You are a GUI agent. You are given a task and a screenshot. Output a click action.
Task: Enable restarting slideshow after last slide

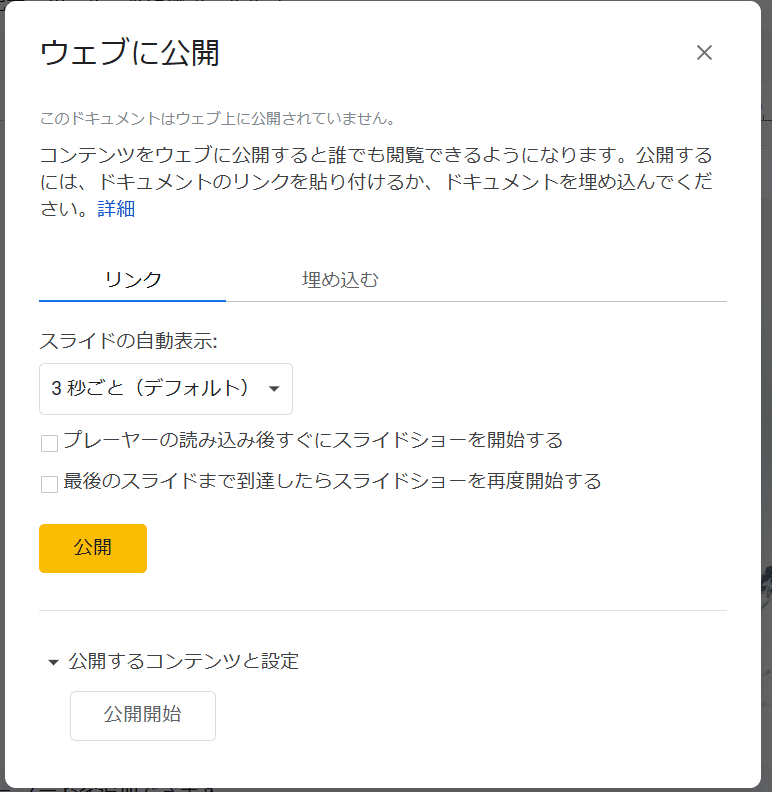click(x=50, y=484)
